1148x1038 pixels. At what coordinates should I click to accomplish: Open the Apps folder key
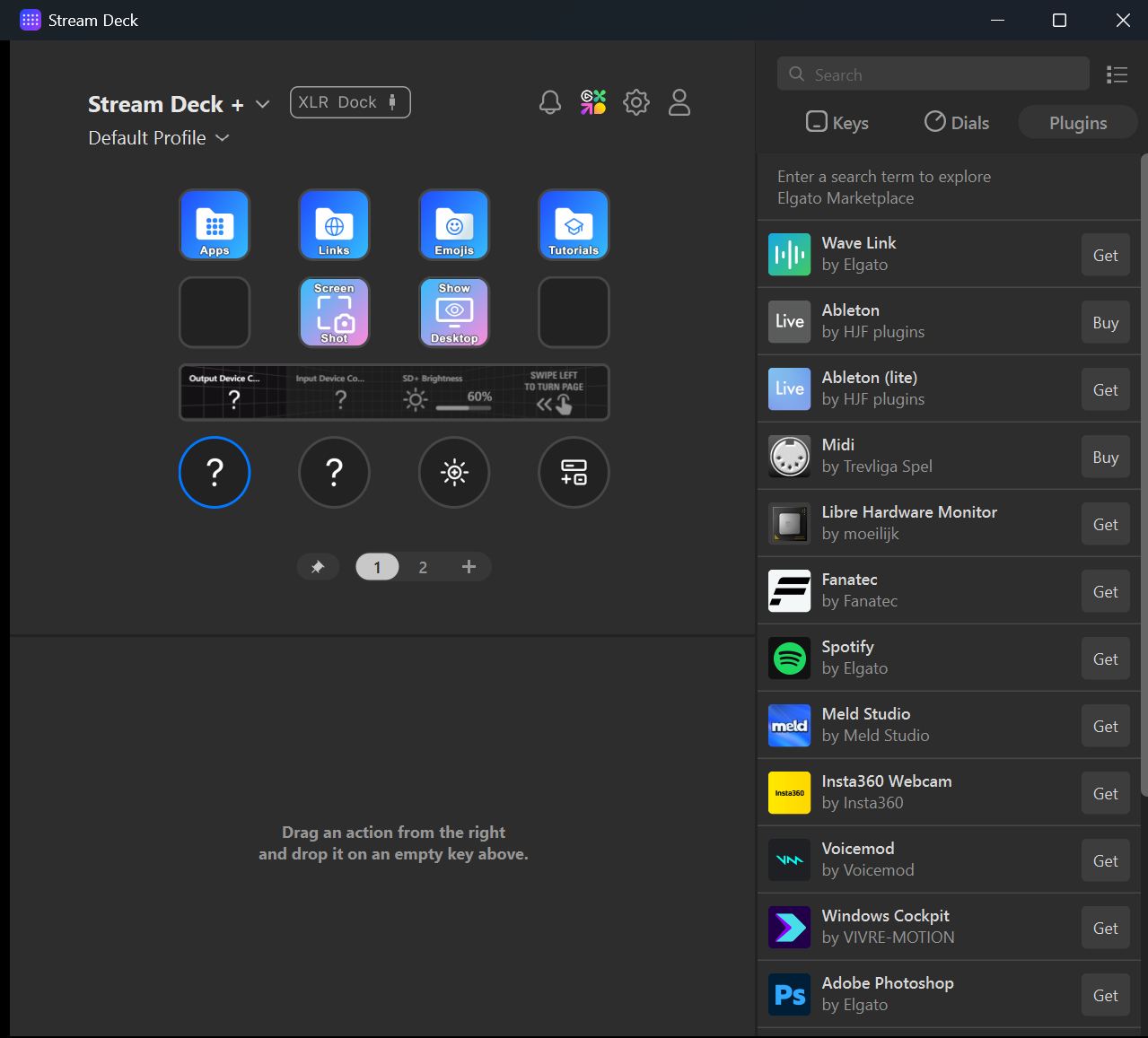click(215, 224)
